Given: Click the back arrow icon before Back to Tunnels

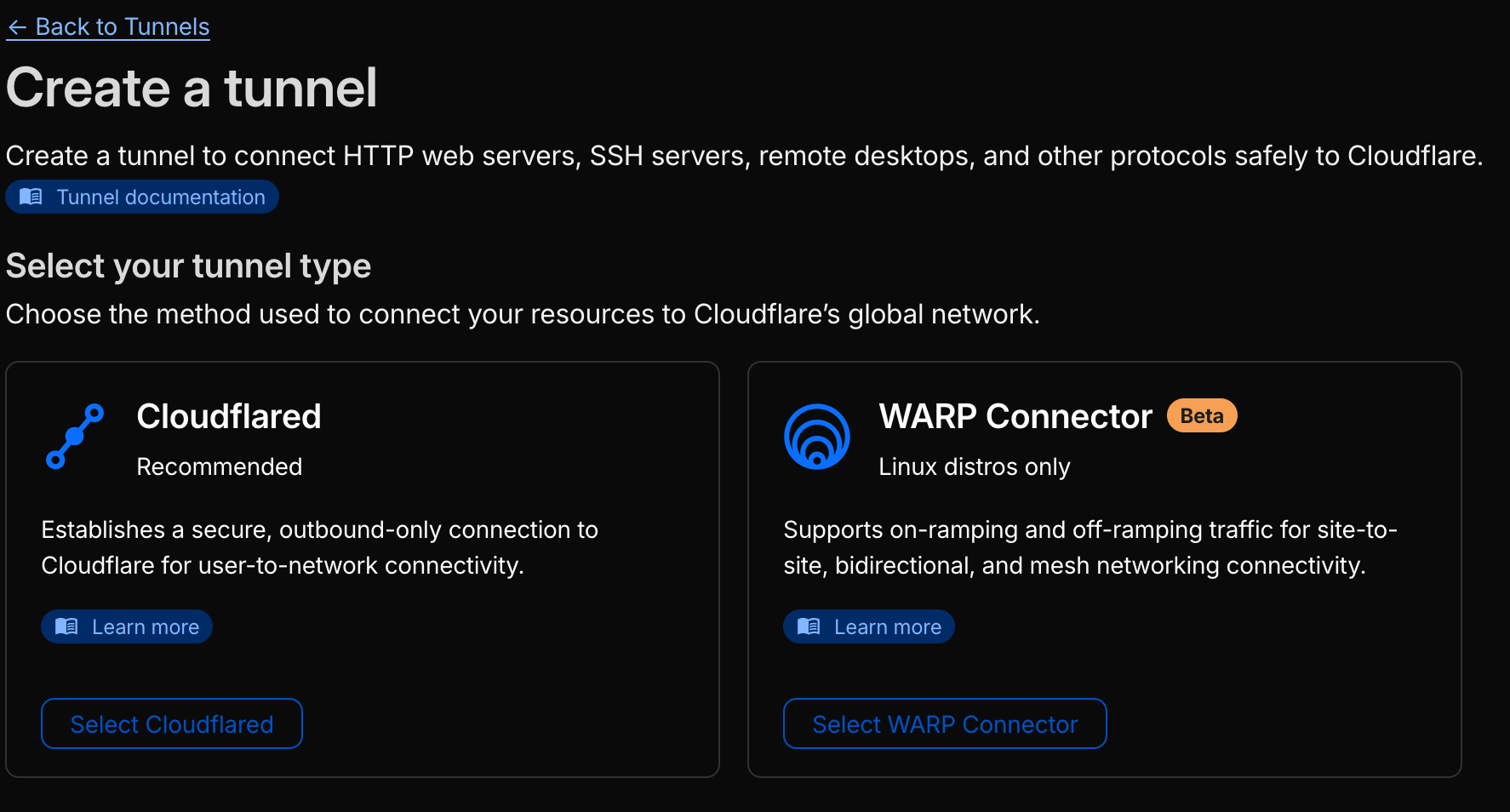Looking at the screenshot, I should click(x=17, y=27).
